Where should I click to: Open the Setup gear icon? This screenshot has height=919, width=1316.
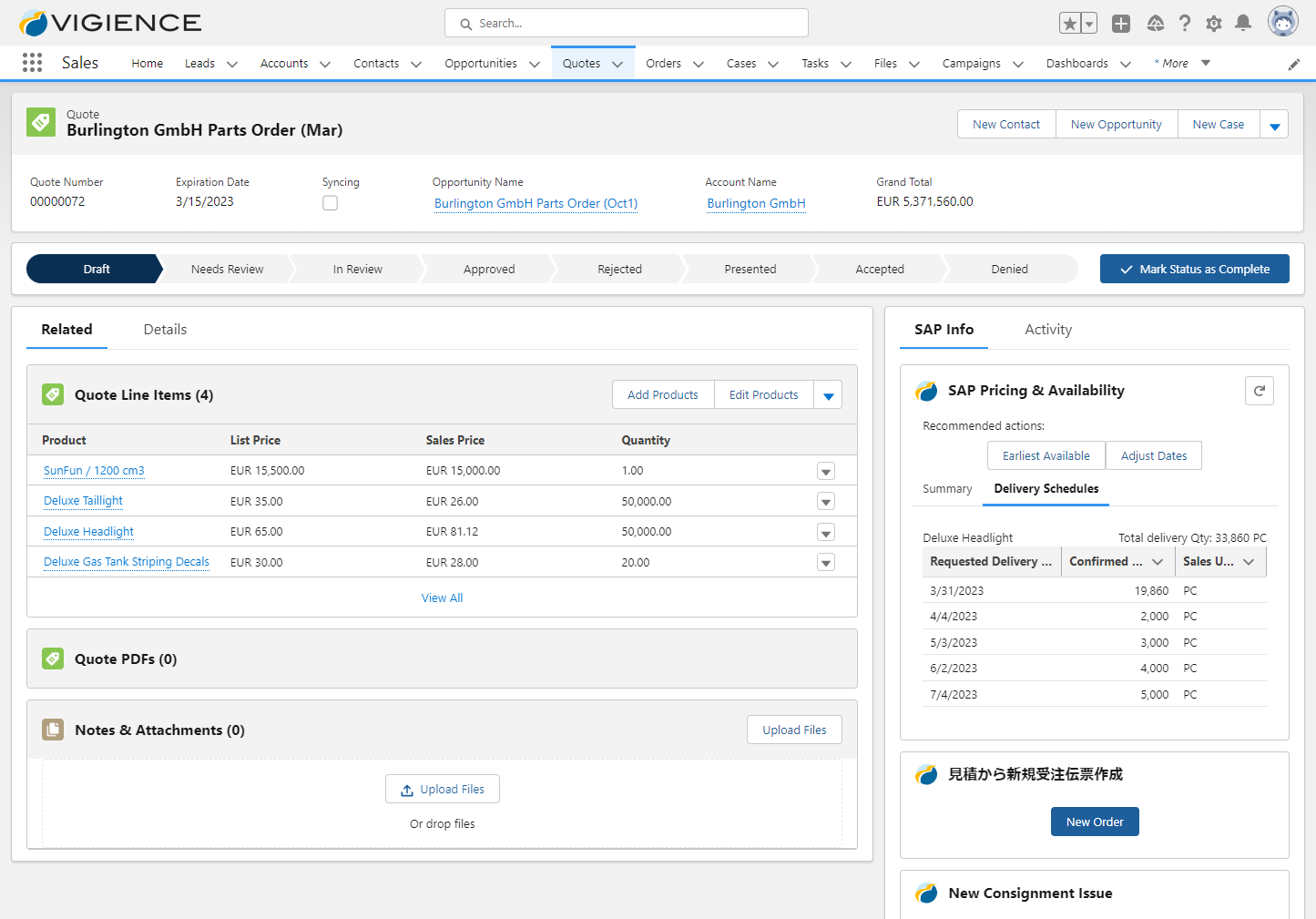point(1214,24)
